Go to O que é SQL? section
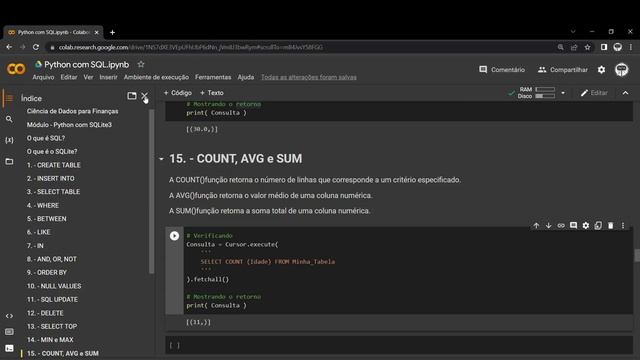The height and width of the screenshot is (360, 640). tap(46, 138)
